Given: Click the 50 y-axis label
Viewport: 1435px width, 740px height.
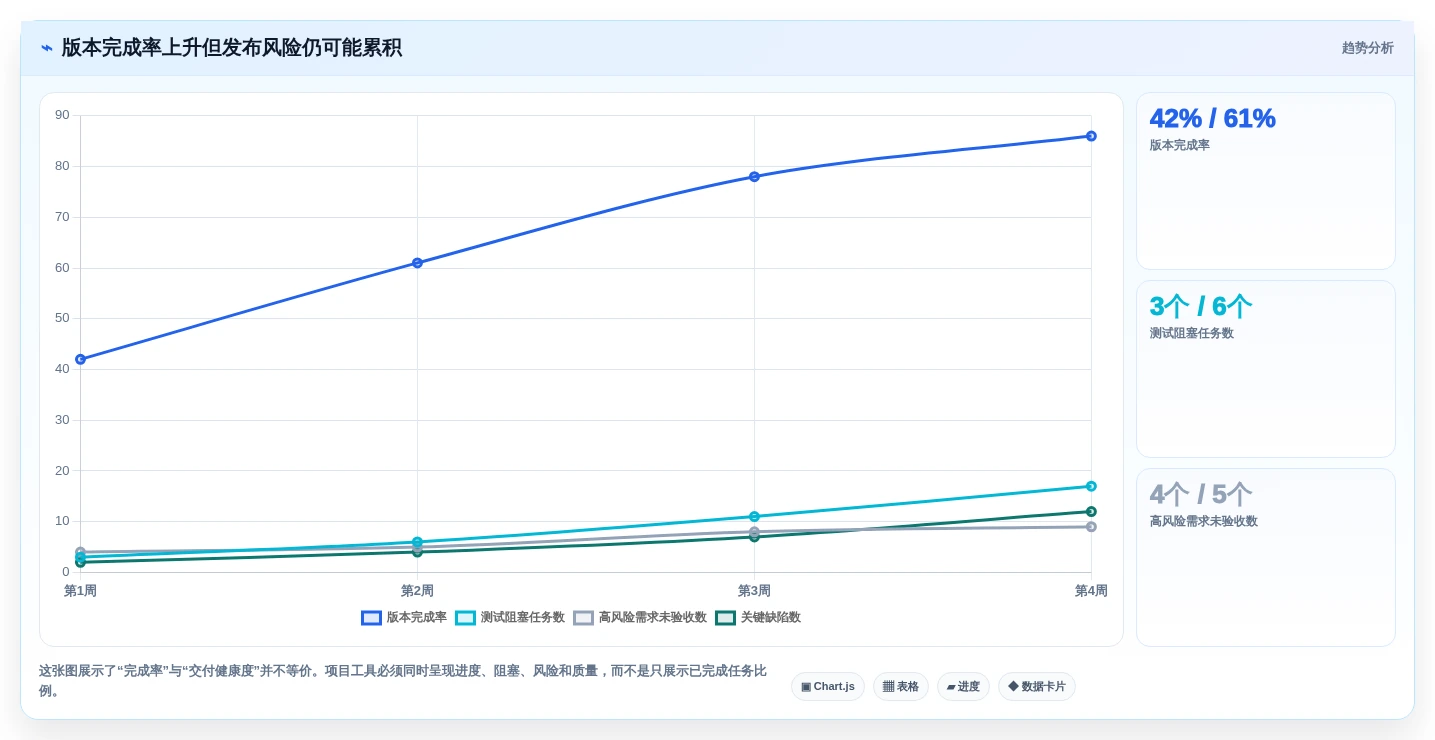Looking at the screenshot, I should [62, 318].
